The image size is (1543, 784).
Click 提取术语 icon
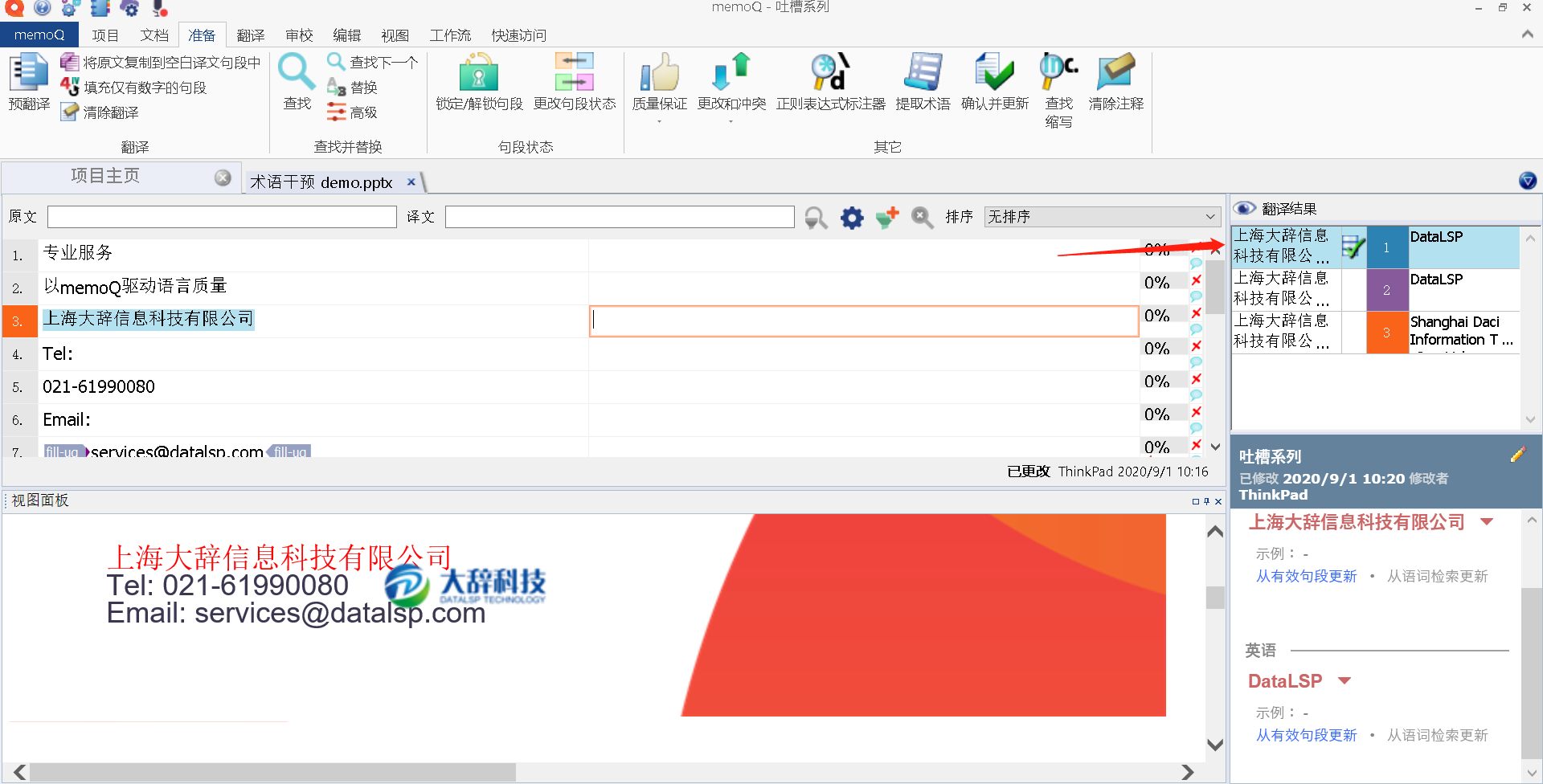(x=923, y=72)
